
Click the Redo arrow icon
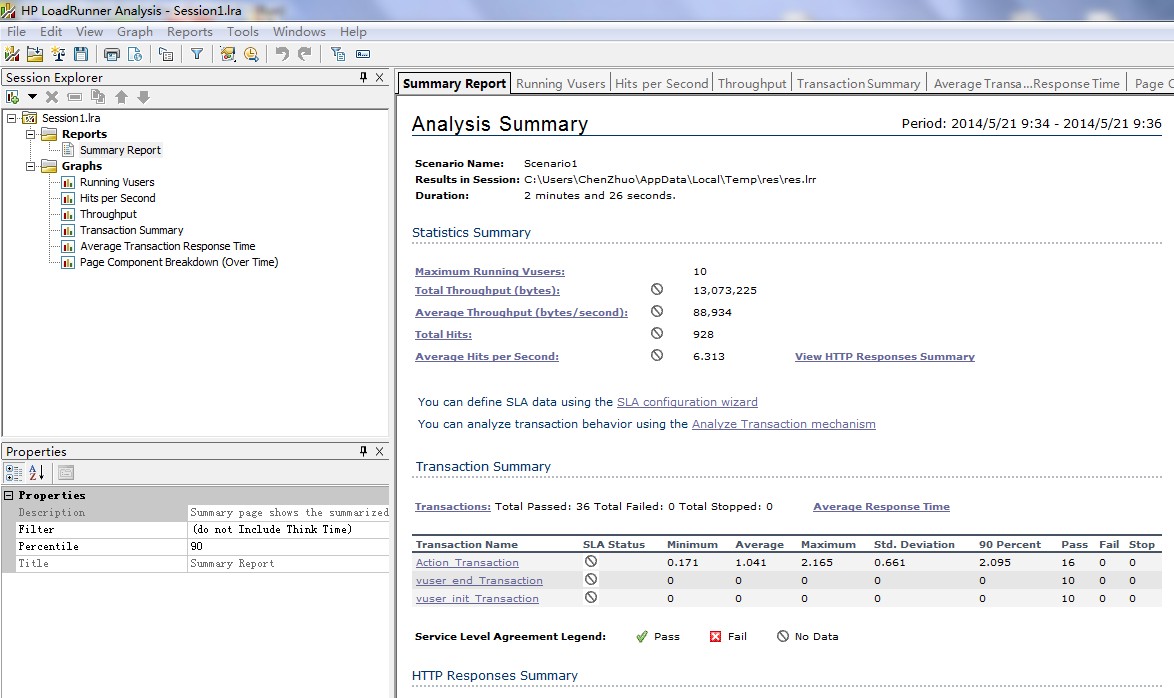point(305,54)
